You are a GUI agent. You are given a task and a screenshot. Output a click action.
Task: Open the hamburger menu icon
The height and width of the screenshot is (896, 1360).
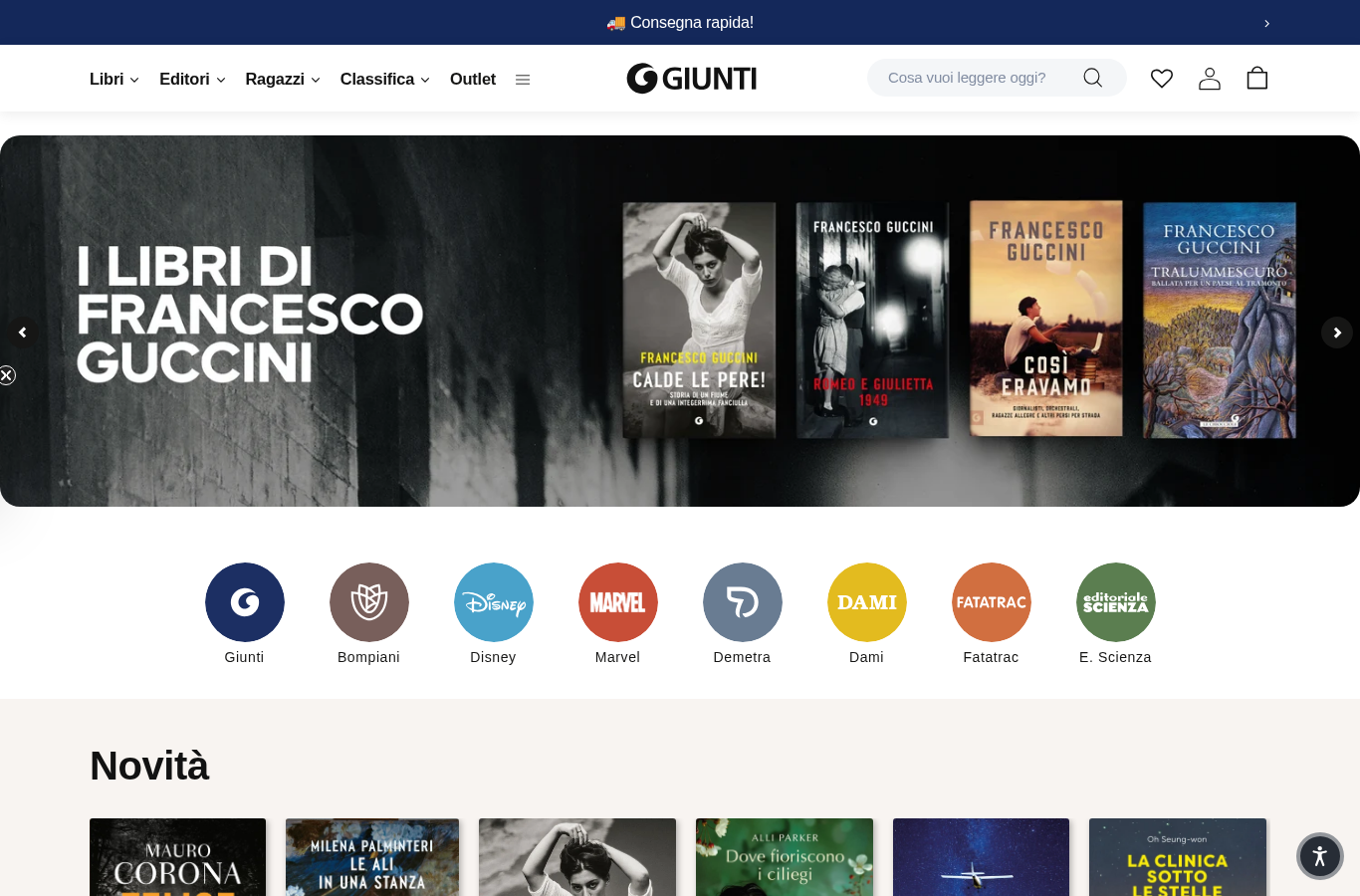tap(523, 80)
